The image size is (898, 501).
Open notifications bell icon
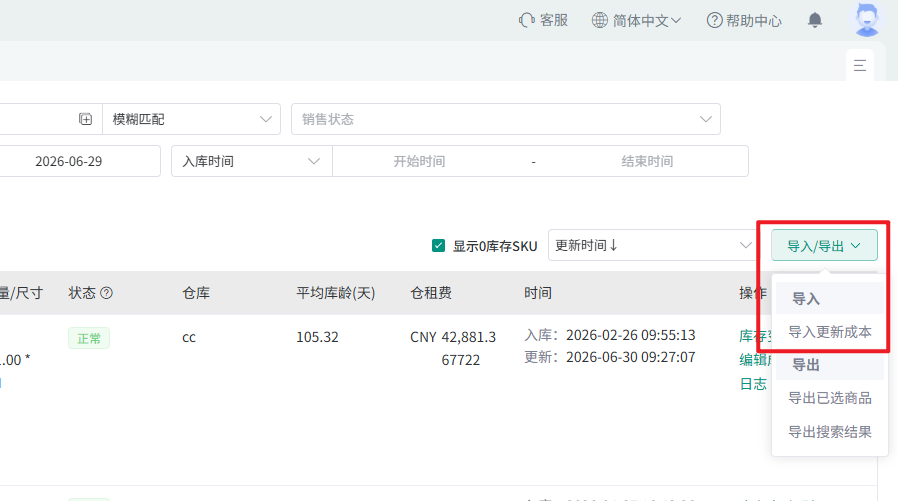[814, 21]
